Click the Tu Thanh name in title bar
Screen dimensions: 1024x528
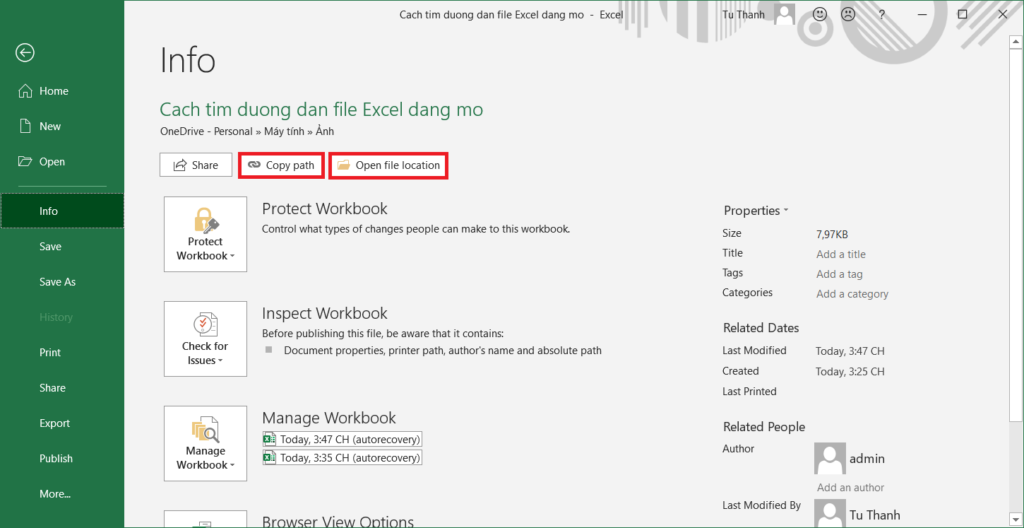click(x=743, y=14)
